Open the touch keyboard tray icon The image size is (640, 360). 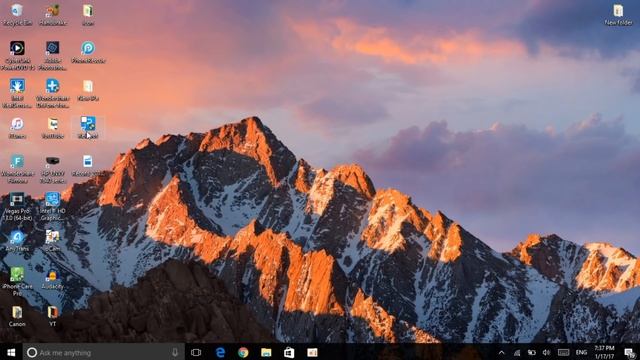click(564, 352)
